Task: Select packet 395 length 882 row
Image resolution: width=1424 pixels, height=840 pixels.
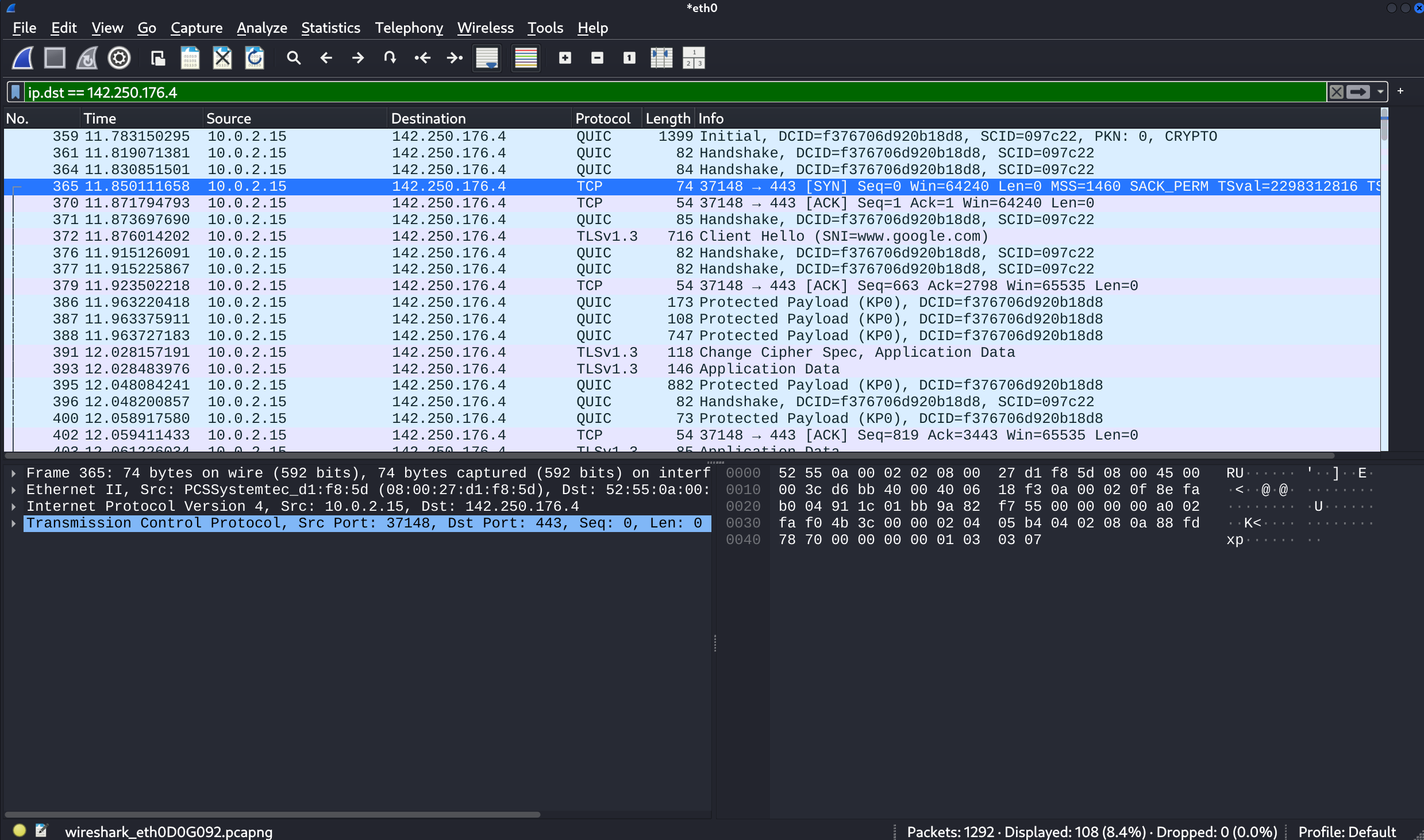Action: click(x=692, y=385)
